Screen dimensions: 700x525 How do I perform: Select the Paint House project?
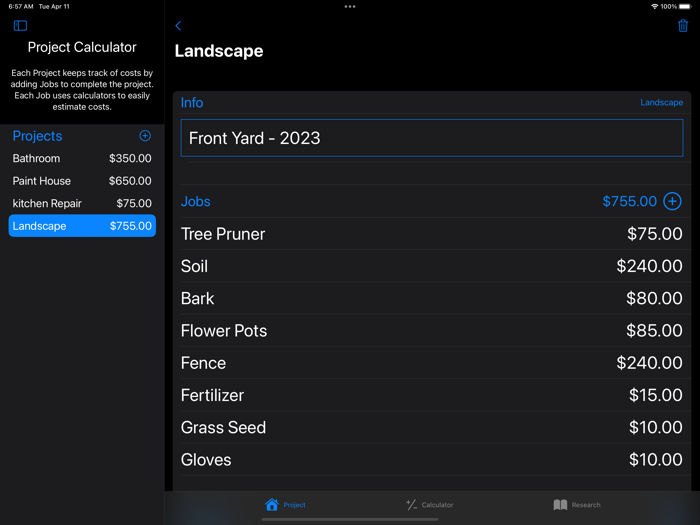(x=82, y=181)
